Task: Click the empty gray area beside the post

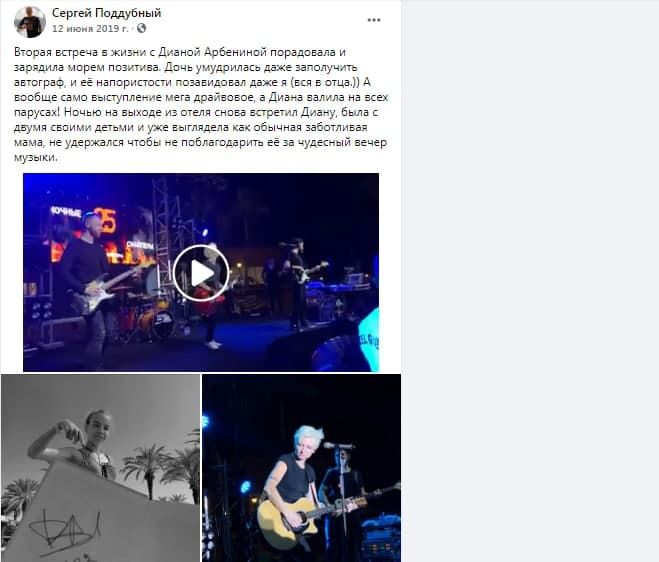Action: [x=530, y=281]
